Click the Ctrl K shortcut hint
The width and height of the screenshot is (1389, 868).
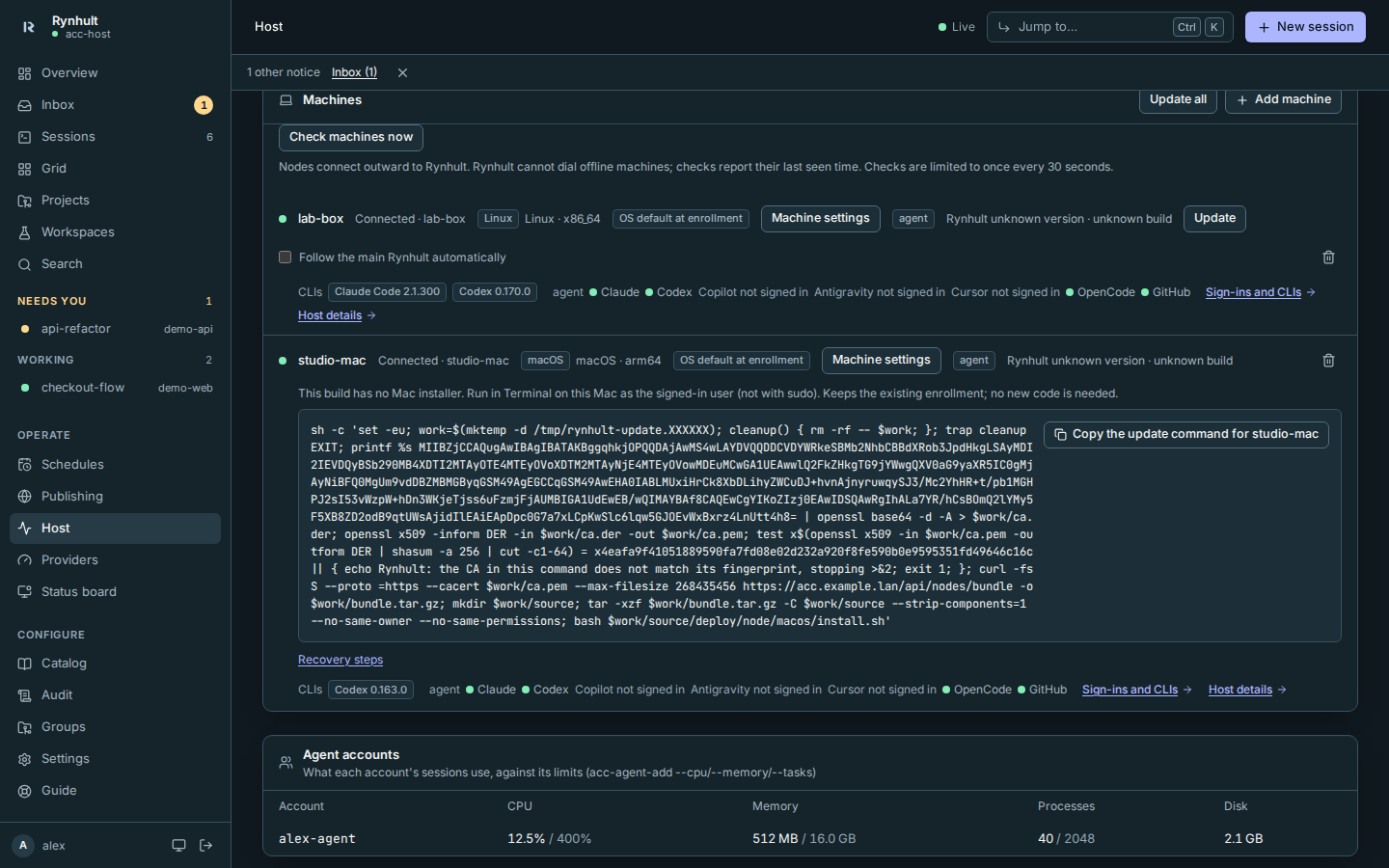[x=1198, y=27]
